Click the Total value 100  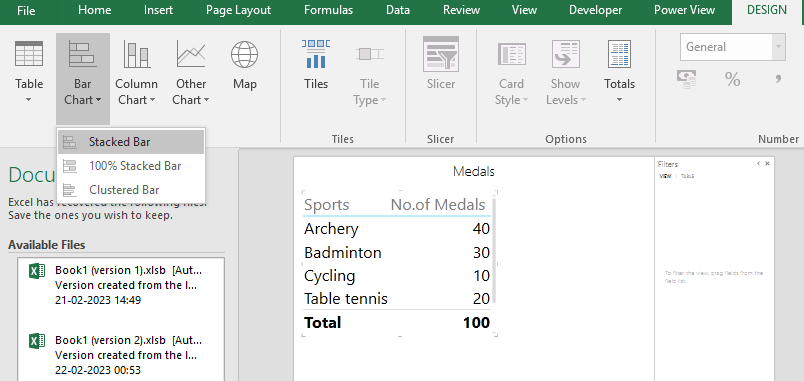pos(476,323)
